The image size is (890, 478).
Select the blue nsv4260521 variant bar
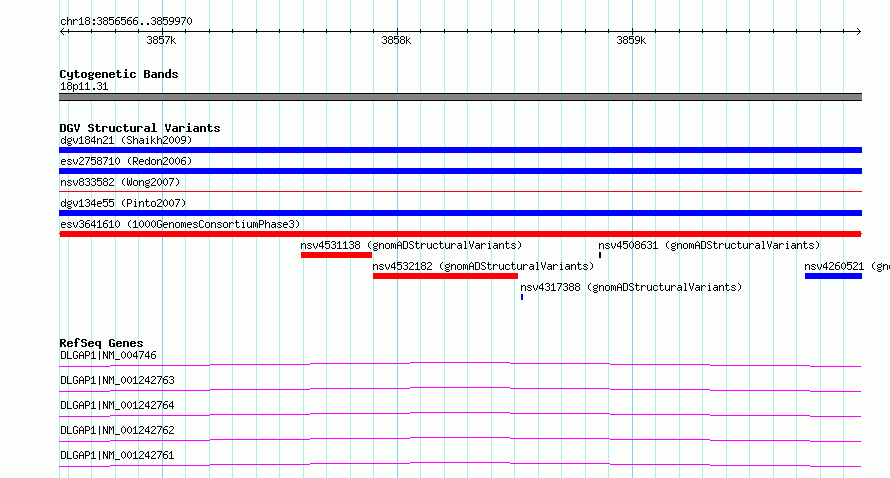[x=833, y=276]
